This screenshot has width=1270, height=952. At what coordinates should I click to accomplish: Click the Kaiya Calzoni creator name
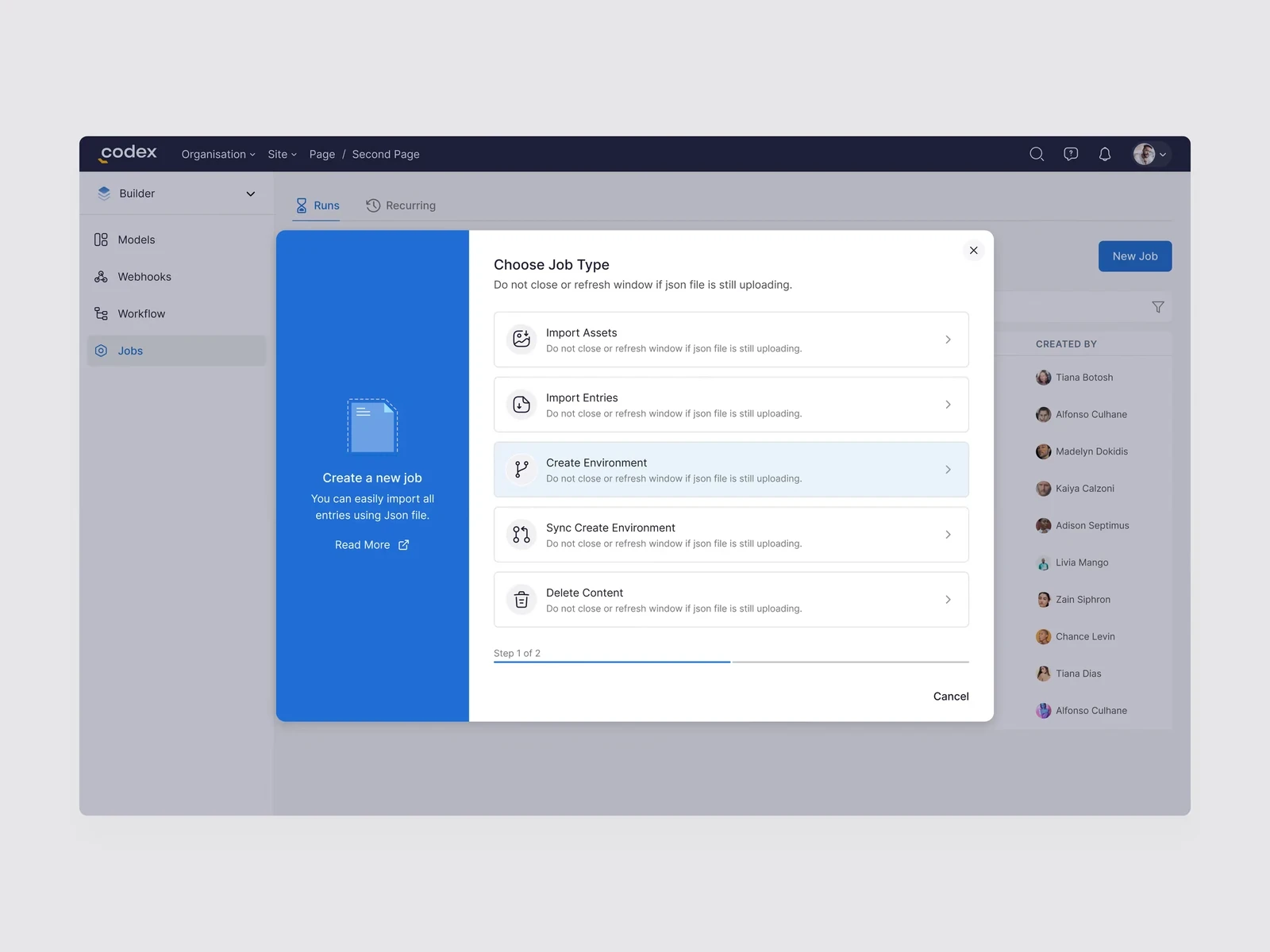1085,489
